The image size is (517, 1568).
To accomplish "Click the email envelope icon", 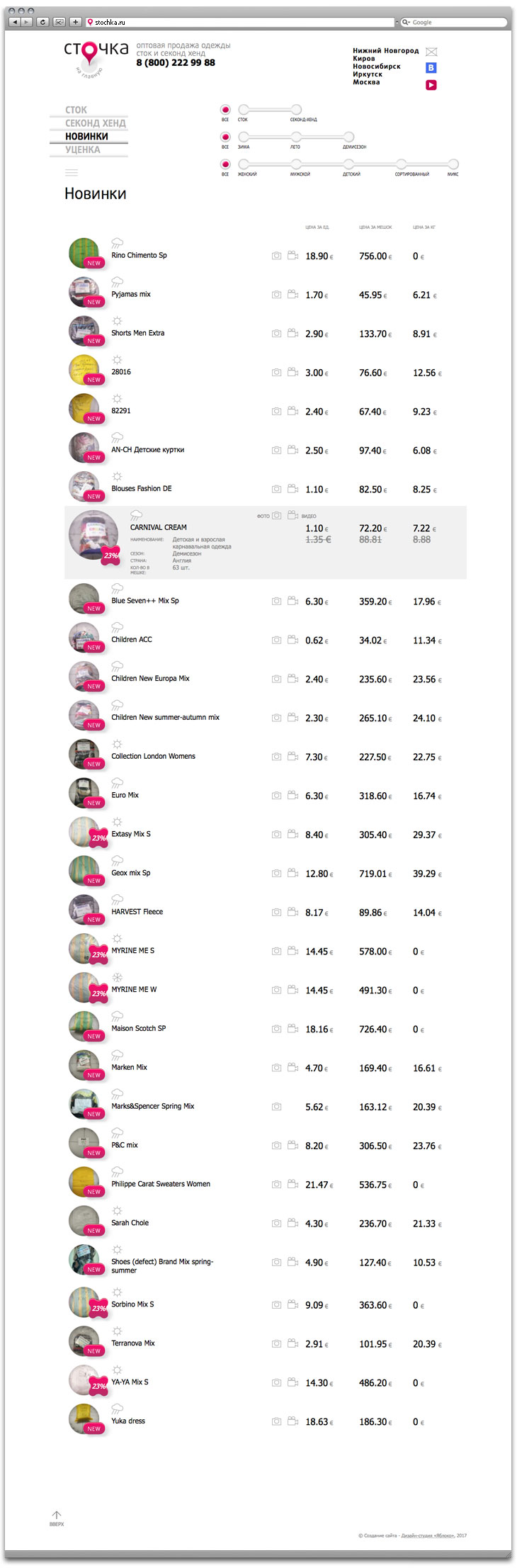I will click(431, 52).
